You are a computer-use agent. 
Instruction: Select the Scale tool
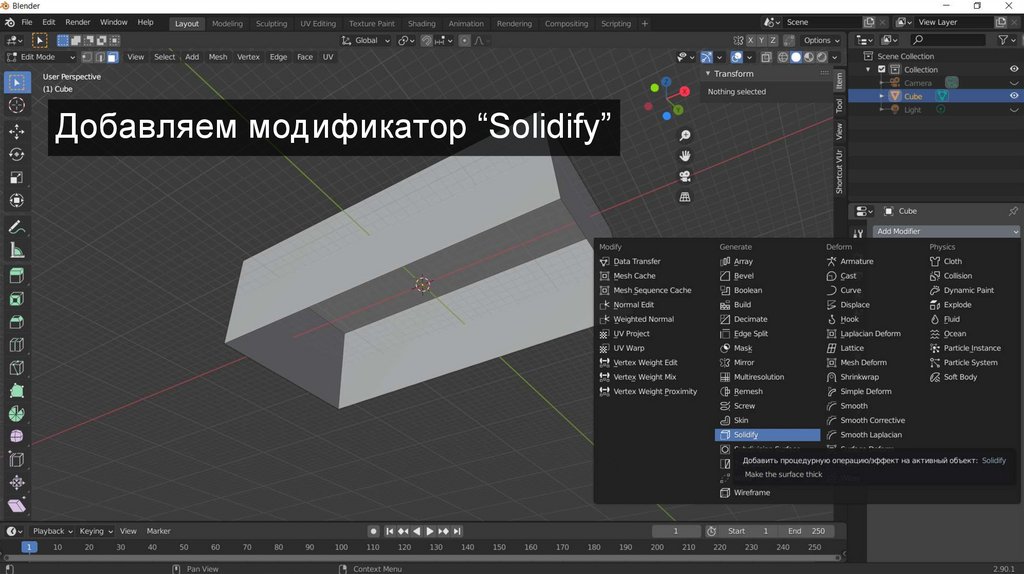click(x=17, y=178)
